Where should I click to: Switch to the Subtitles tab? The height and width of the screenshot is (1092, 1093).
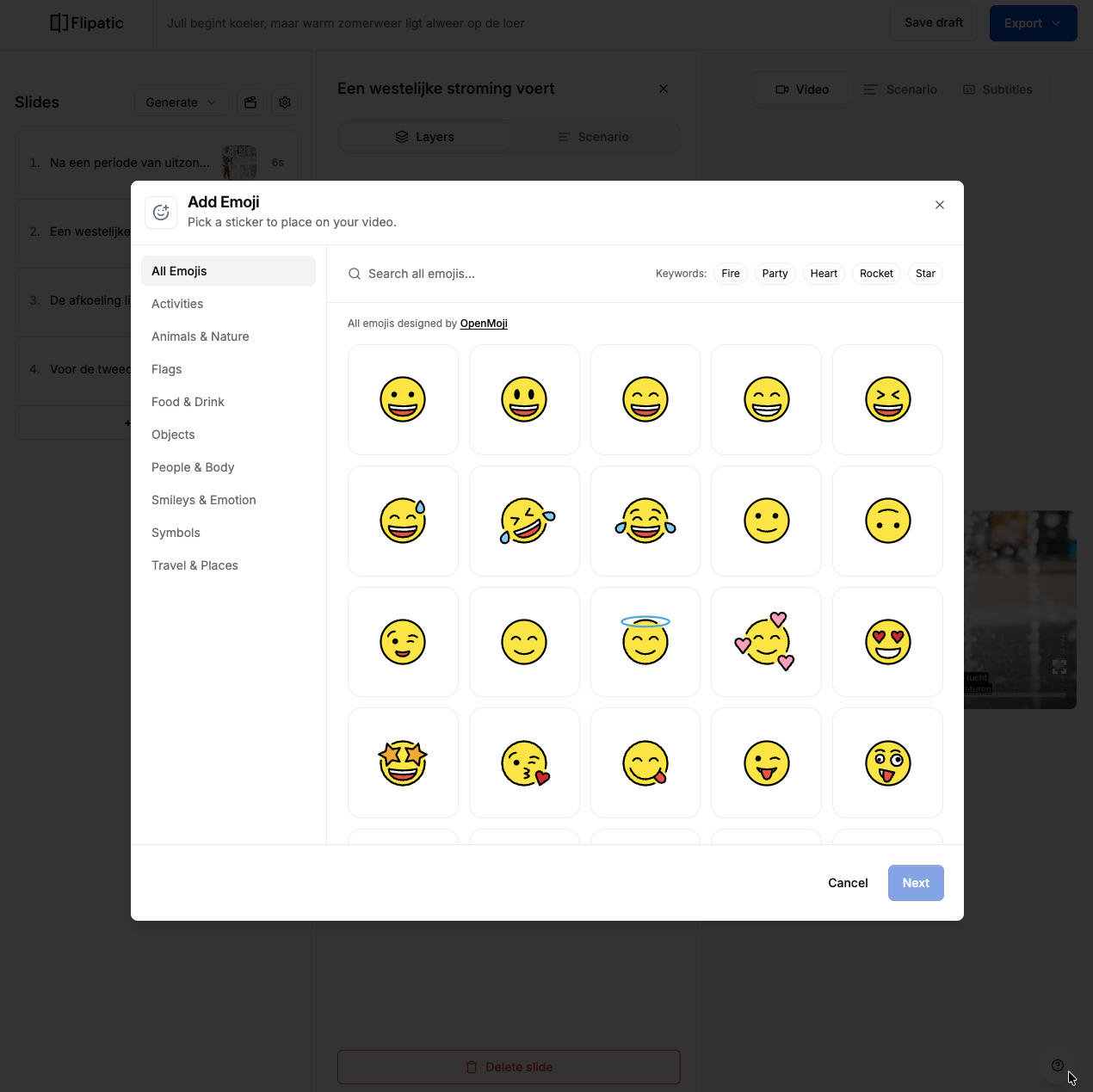click(997, 89)
